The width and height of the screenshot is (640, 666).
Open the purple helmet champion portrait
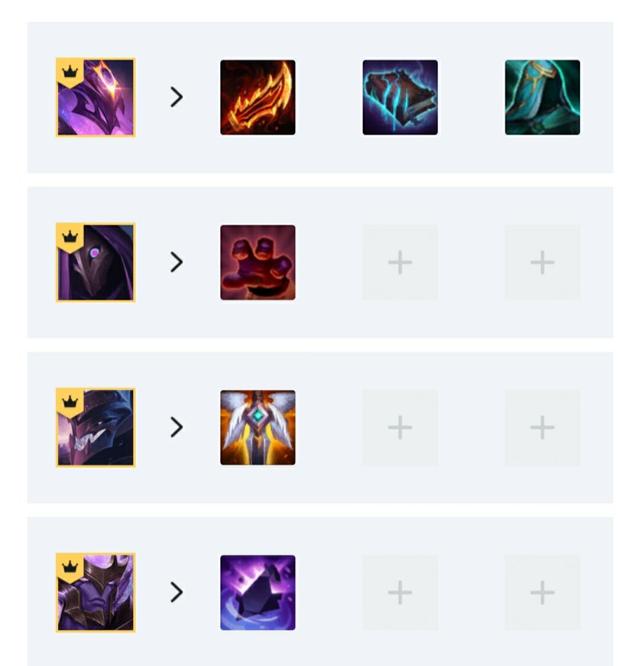click(x=96, y=97)
